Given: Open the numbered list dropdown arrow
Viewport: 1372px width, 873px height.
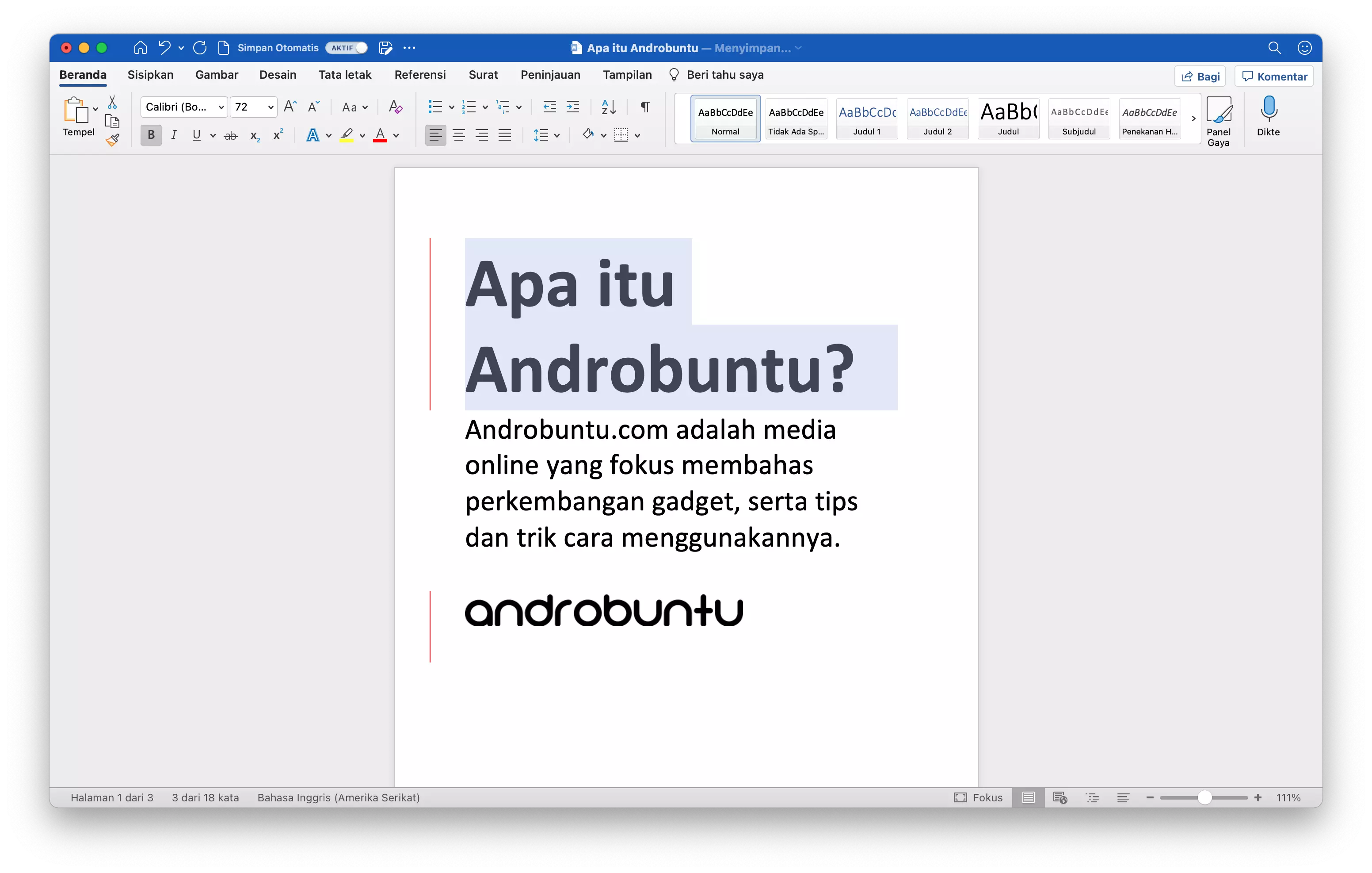Looking at the screenshot, I should click(x=485, y=107).
